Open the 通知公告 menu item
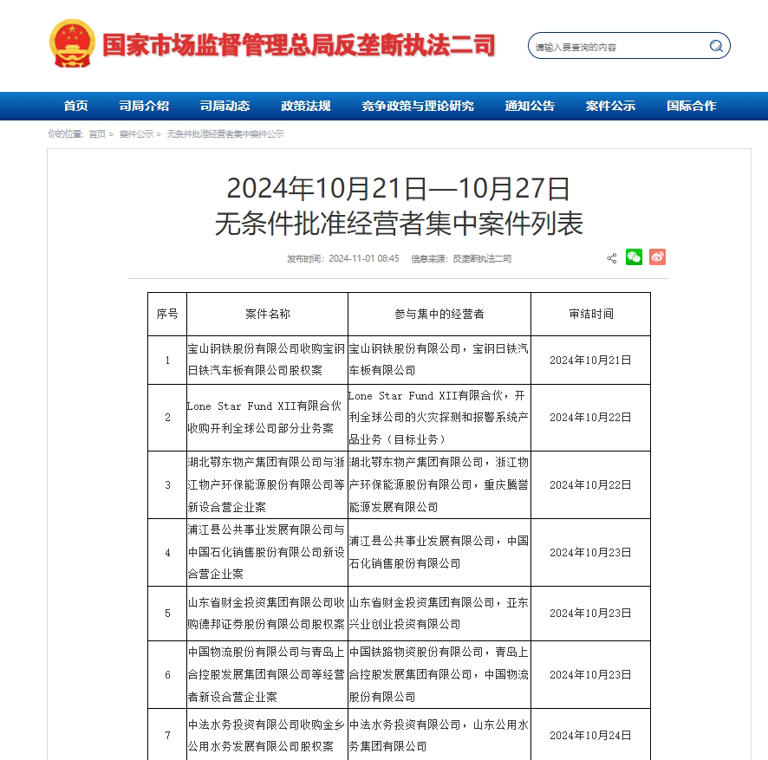This screenshot has height=760, width=768. click(530, 106)
